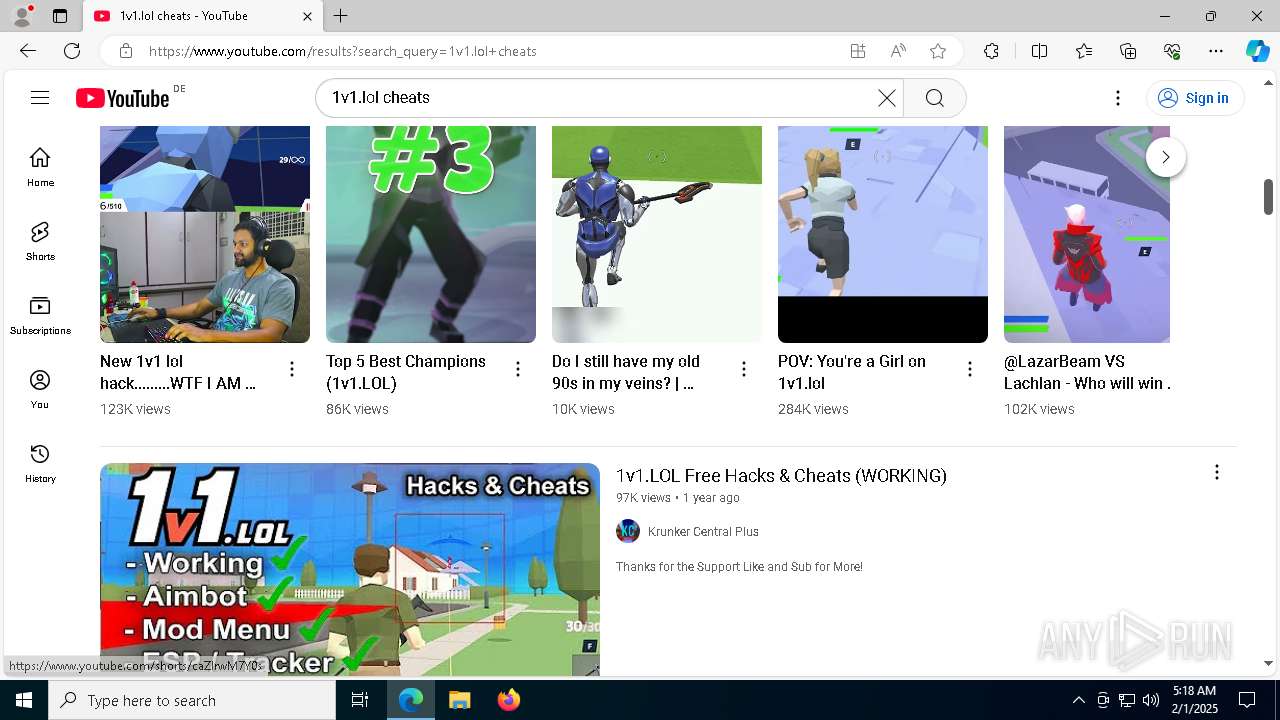Image resolution: width=1280 pixels, height=720 pixels.
Task: Run the search with the magnifier button
Action: tap(934, 97)
